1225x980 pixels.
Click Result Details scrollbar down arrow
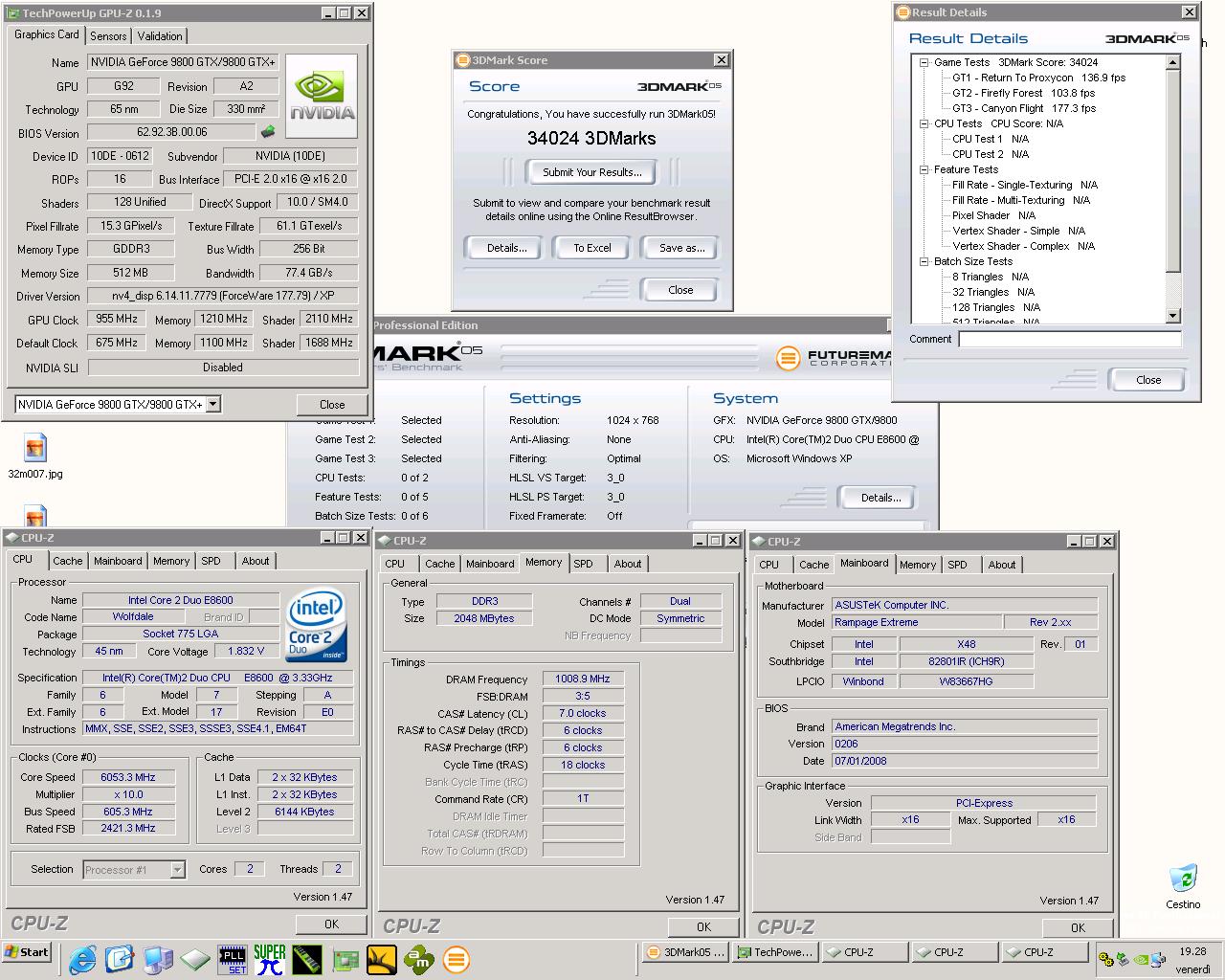1173,316
